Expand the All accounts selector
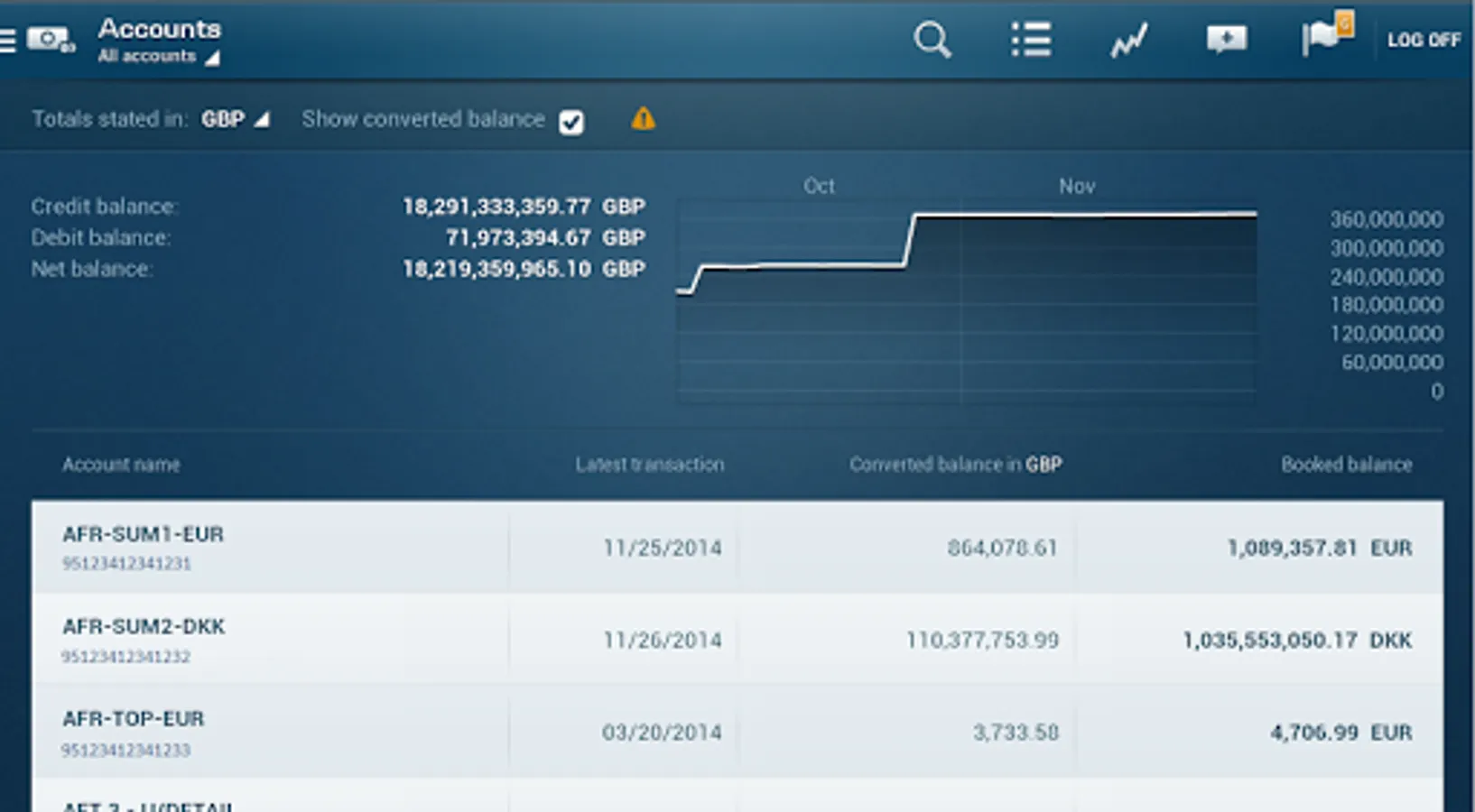 pos(158,56)
